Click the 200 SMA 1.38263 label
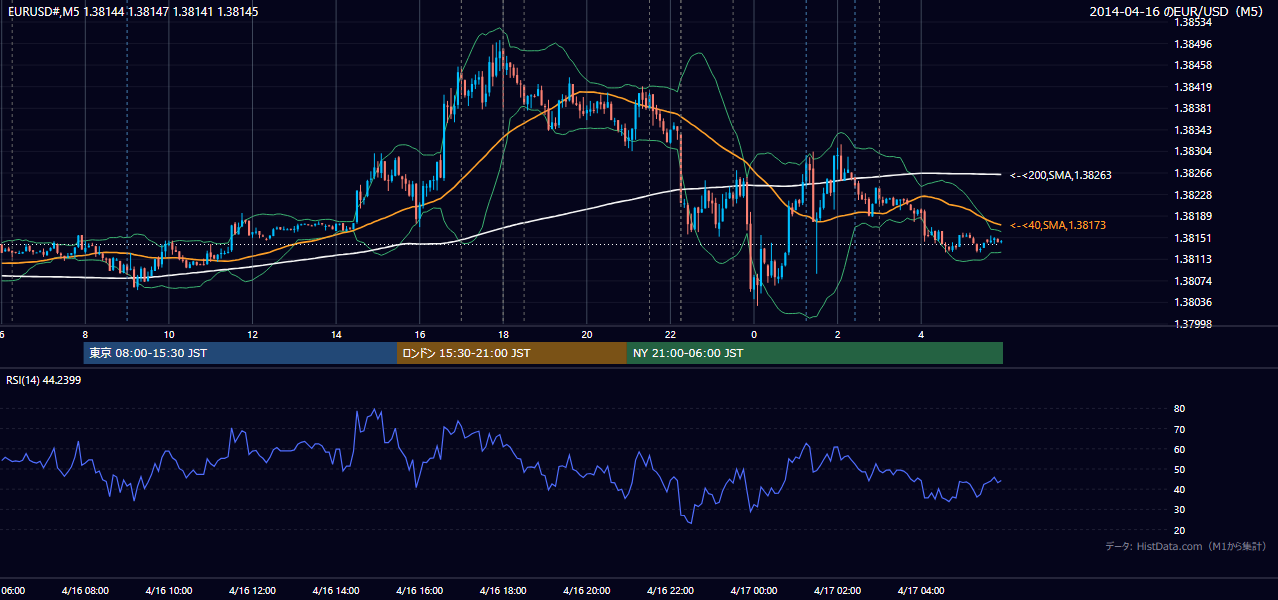 coord(1061,175)
